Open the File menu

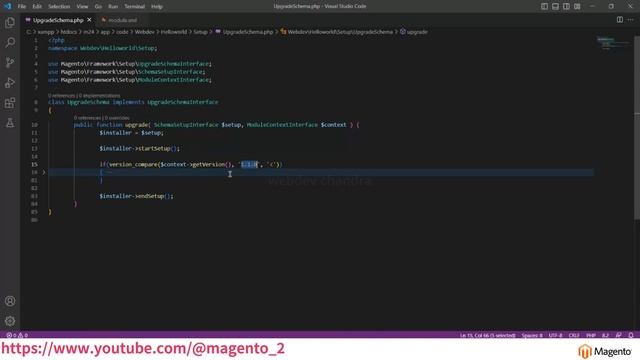pyautogui.click(x=22, y=6)
